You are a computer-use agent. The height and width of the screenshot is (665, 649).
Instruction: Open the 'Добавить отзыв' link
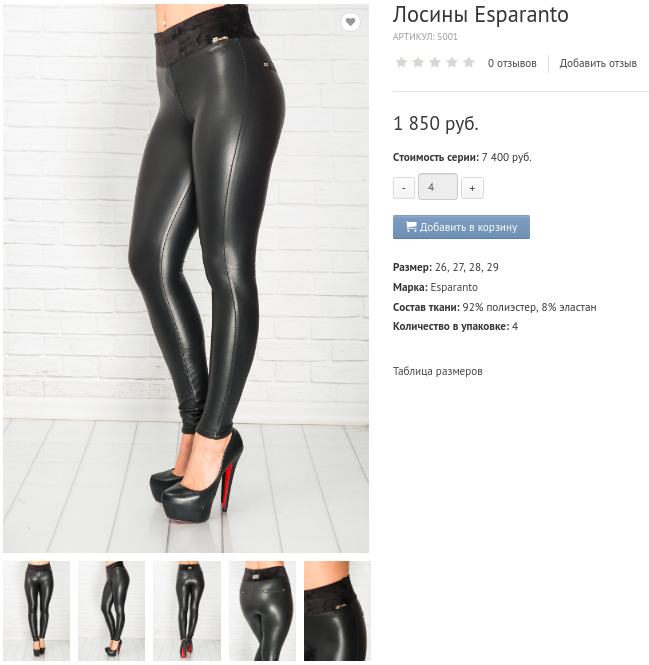click(598, 63)
